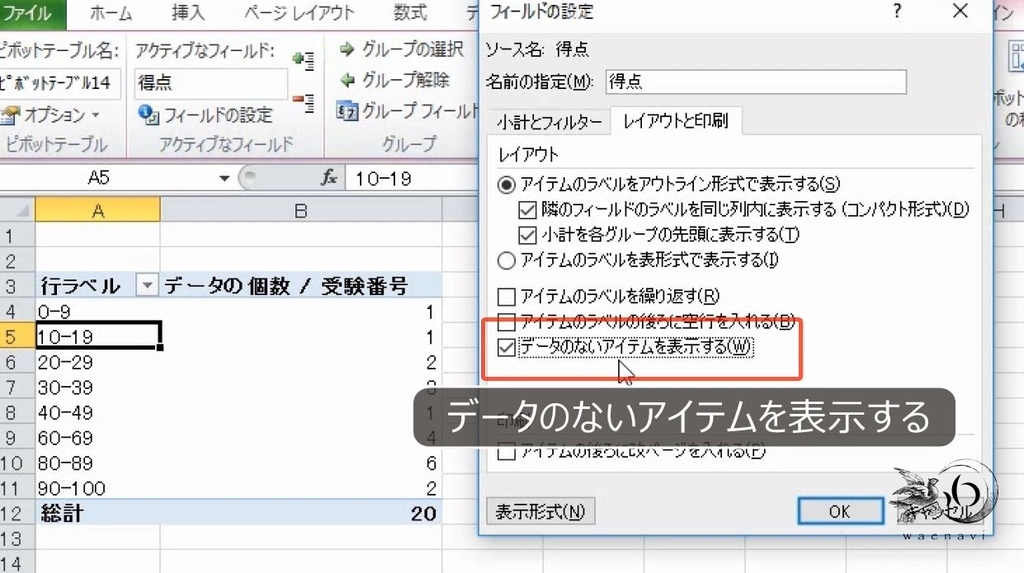Click cell with 30-39 label
The width and height of the screenshot is (1024, 573).
click(98, 387)
